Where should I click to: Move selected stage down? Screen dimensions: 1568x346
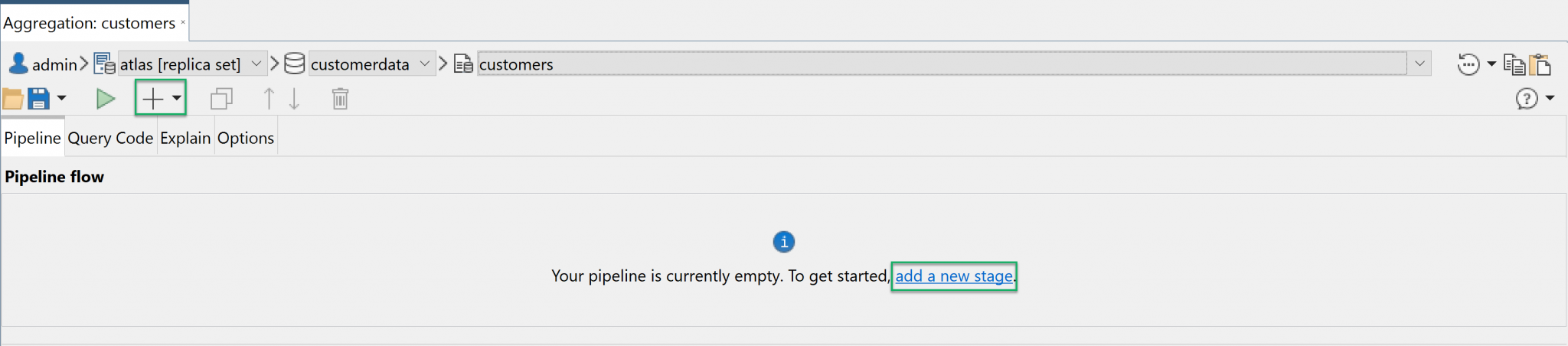tap(294, 99)
